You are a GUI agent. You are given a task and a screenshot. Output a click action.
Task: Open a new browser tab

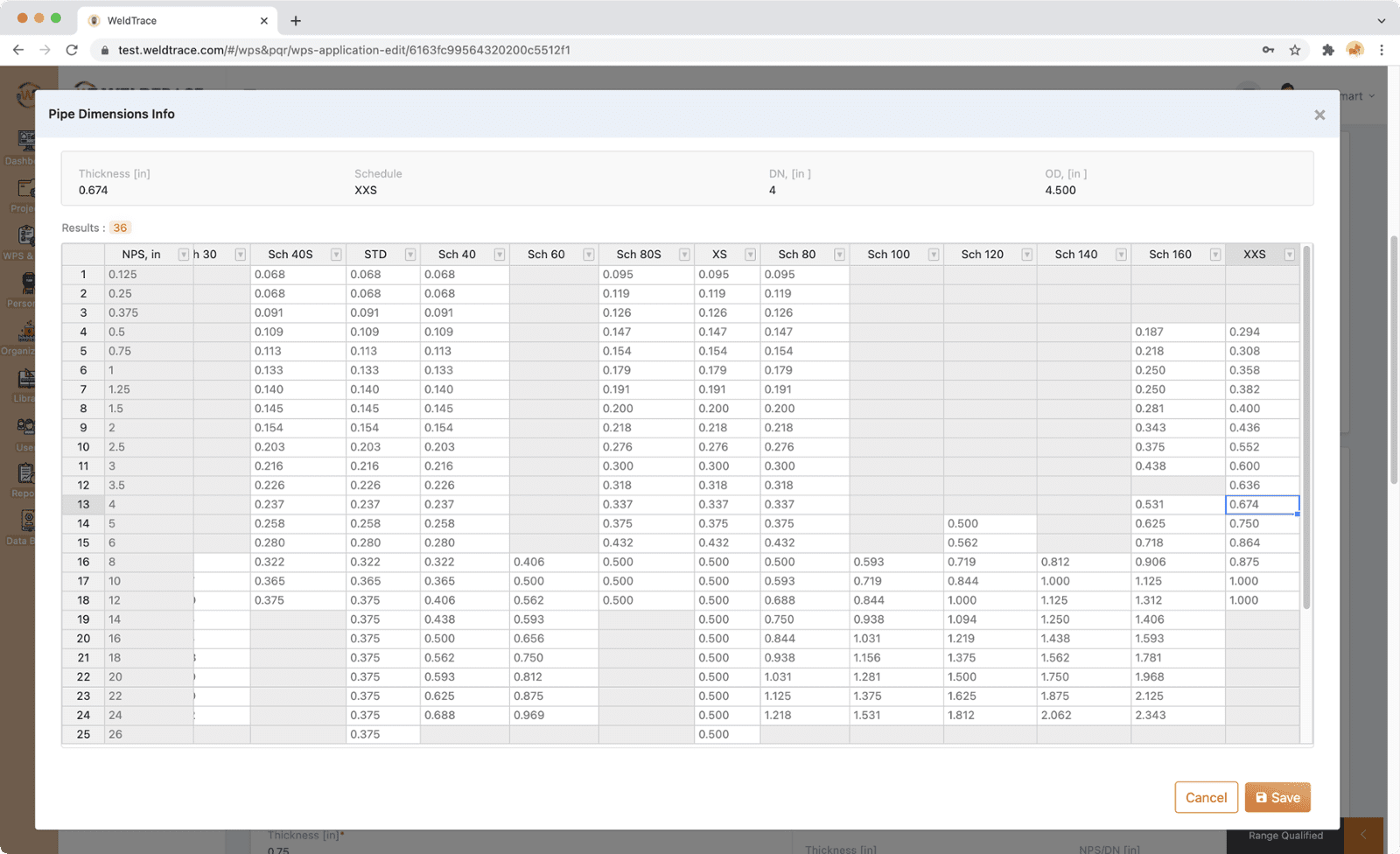pos(296,20)
